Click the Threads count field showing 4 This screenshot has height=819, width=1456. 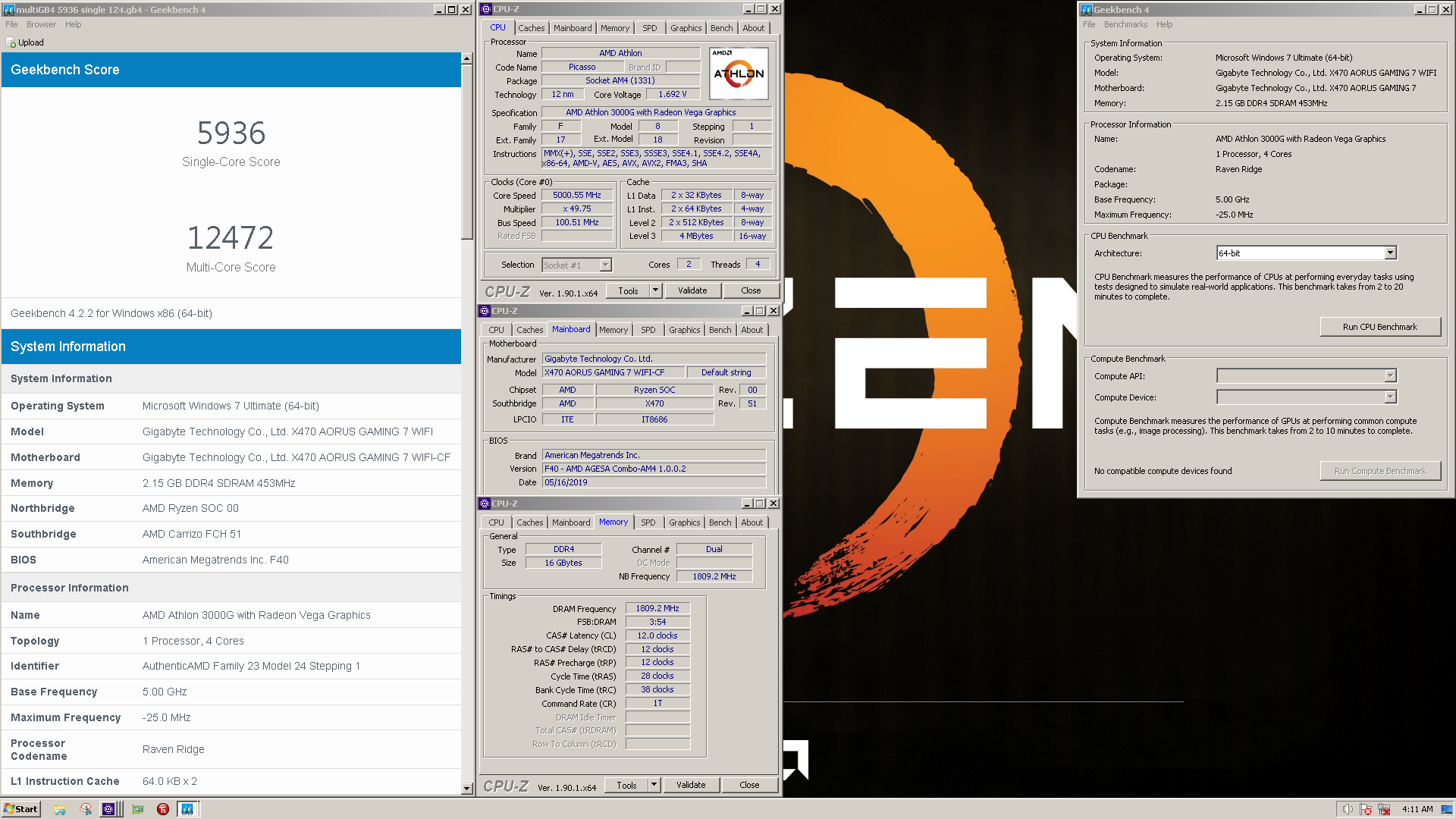click(758, 264)
